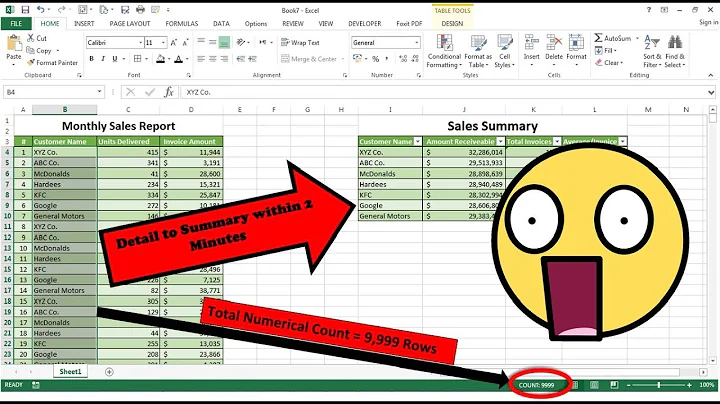This screenshot has width=720, height=404.
Task: Click zoom in plus button
Action: [689, 385]
